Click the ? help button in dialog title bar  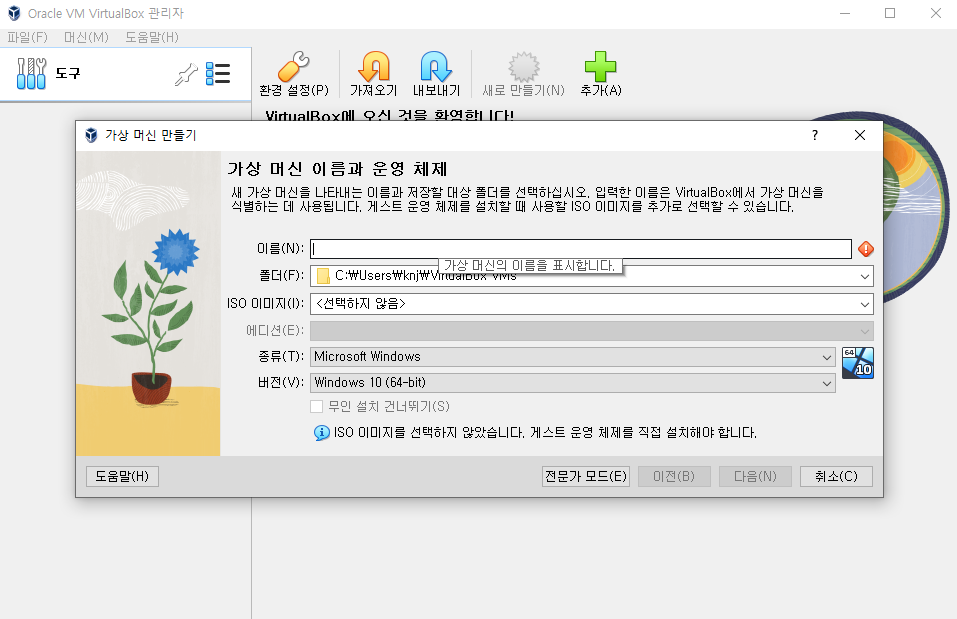click(x=815, y=135)
